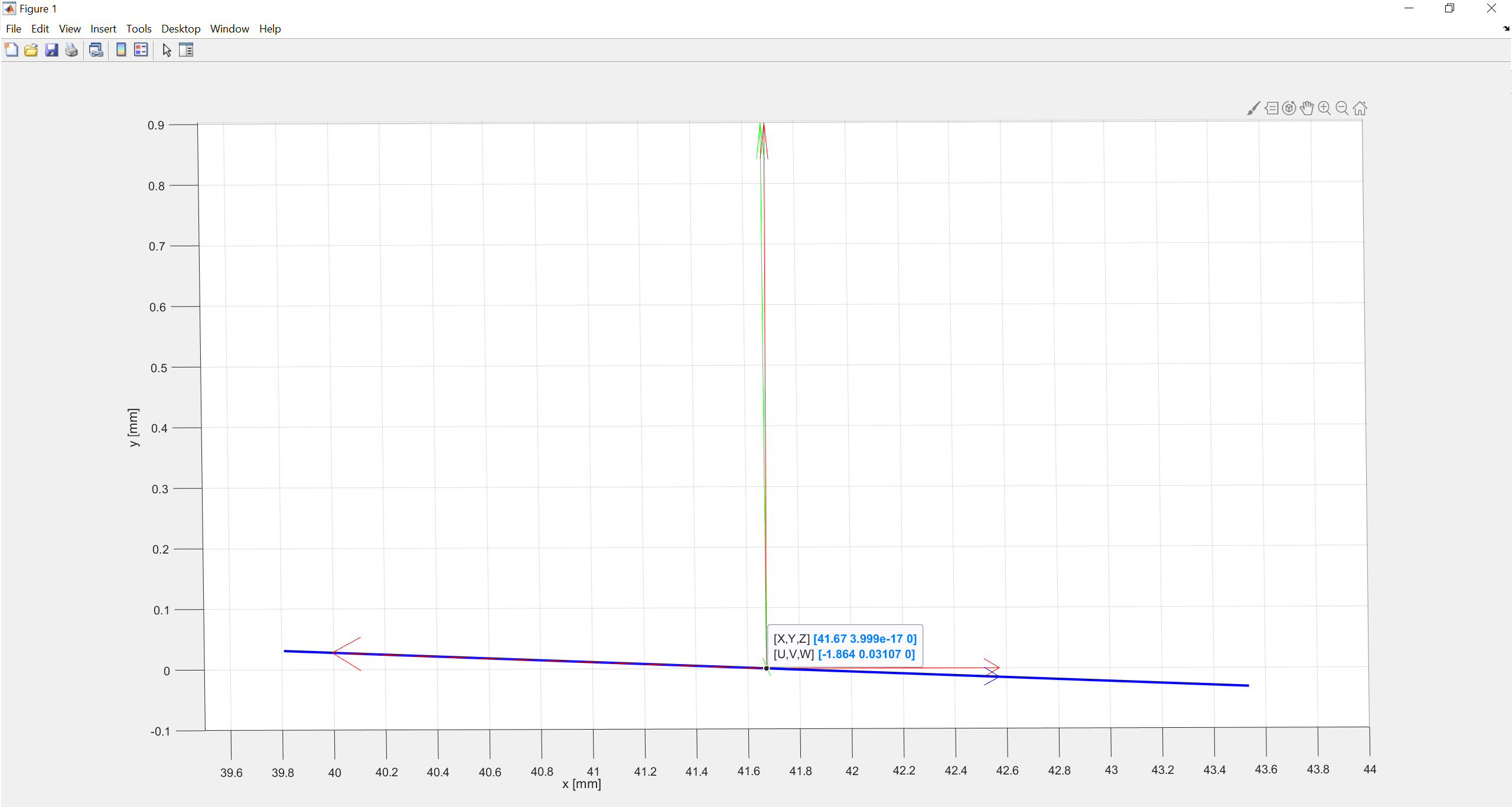Open a file with the folder icon
Image resolution: width=1512 pixels, height=807 pixels.
31,50
